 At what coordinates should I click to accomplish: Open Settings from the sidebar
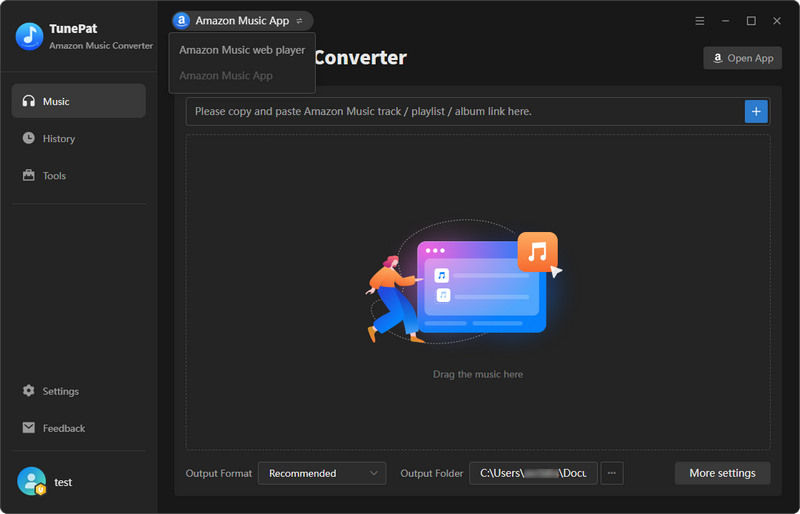pyautogui.click(x=79, y=391)
